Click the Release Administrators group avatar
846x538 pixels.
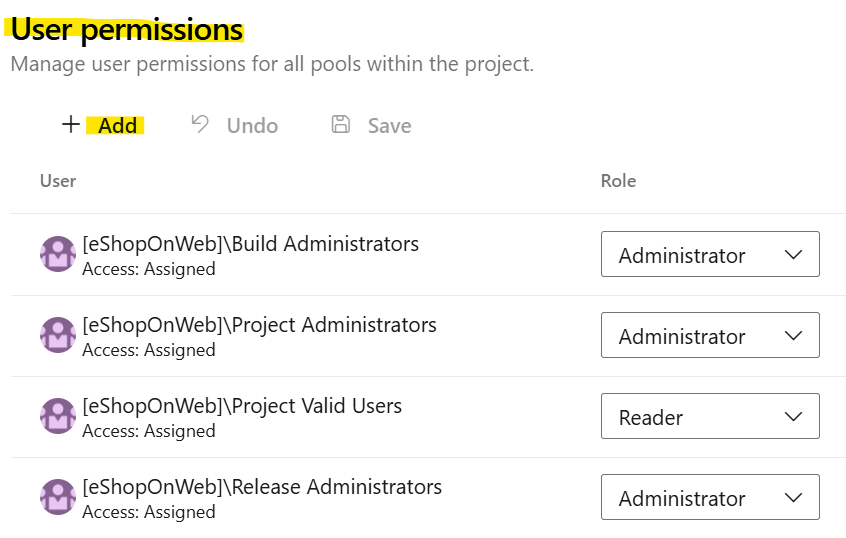click(x=58, y=497)
